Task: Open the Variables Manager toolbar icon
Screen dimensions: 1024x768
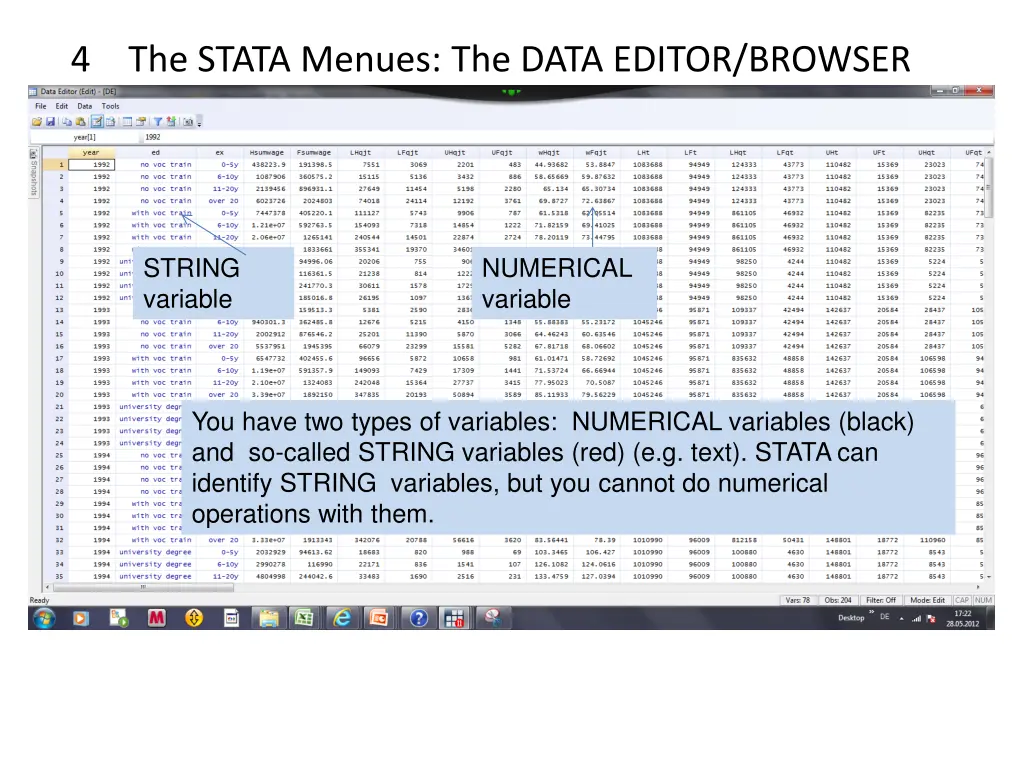Action: coord(127,121)
